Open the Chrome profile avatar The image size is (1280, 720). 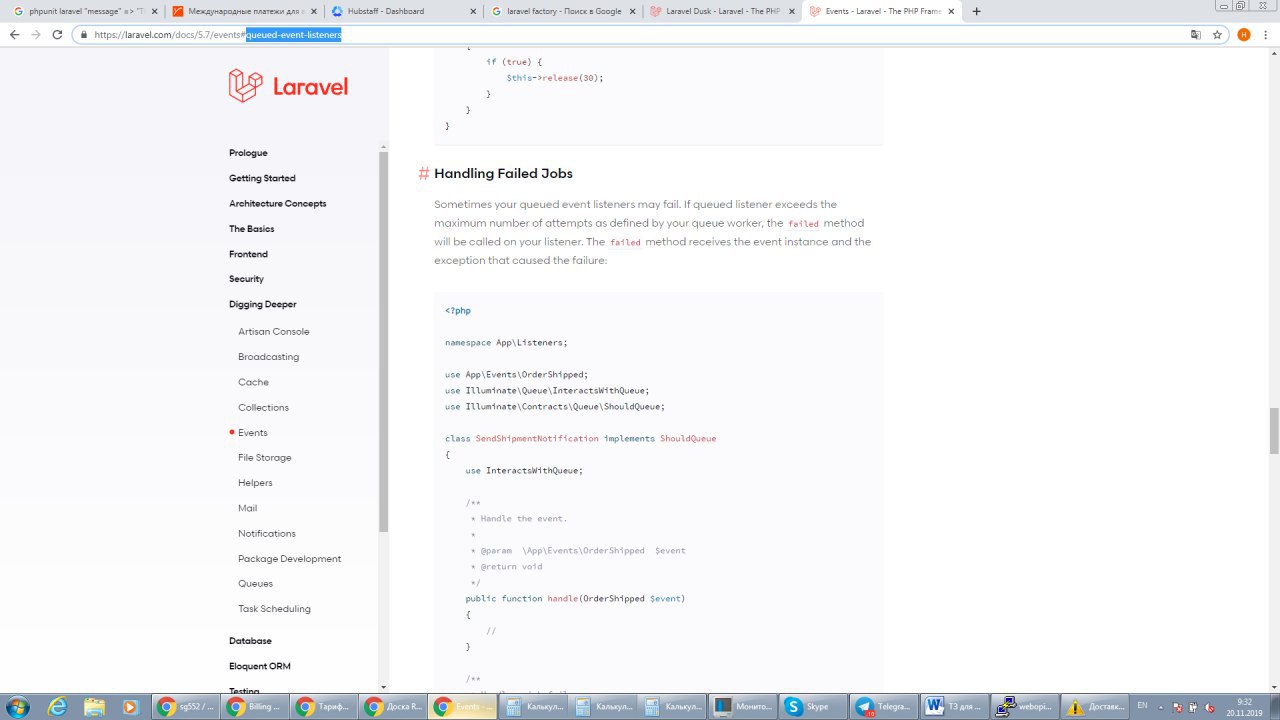pyautogui.click(x=1244, y=34)
